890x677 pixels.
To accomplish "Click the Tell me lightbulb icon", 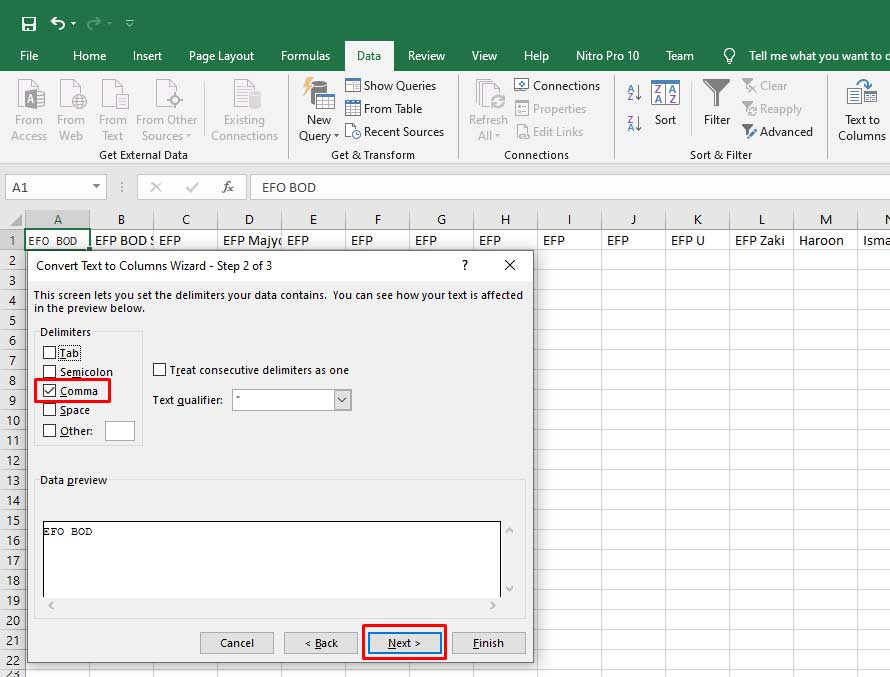I will (x=729, y=56).
